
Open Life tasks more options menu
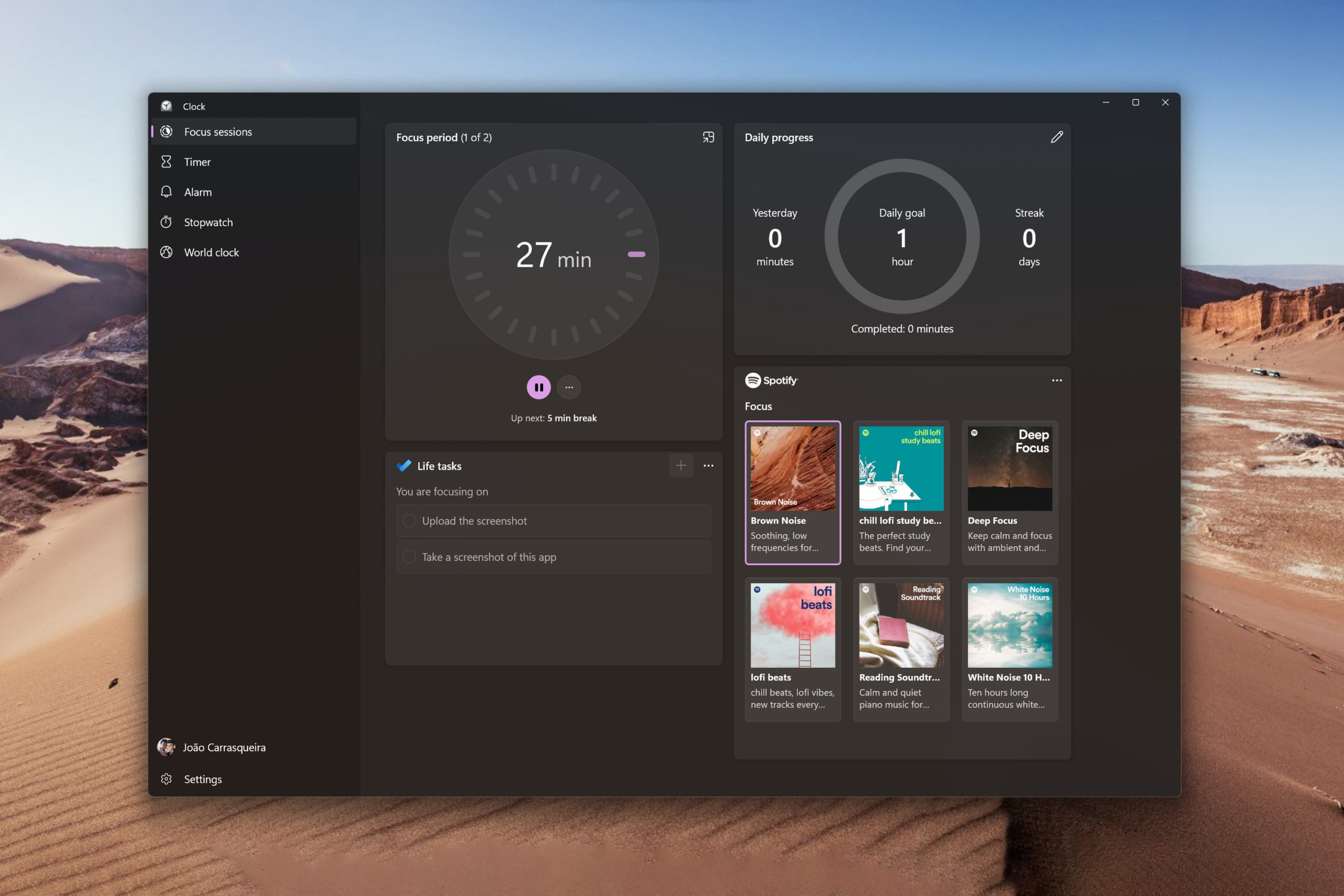tap(708, 466)
